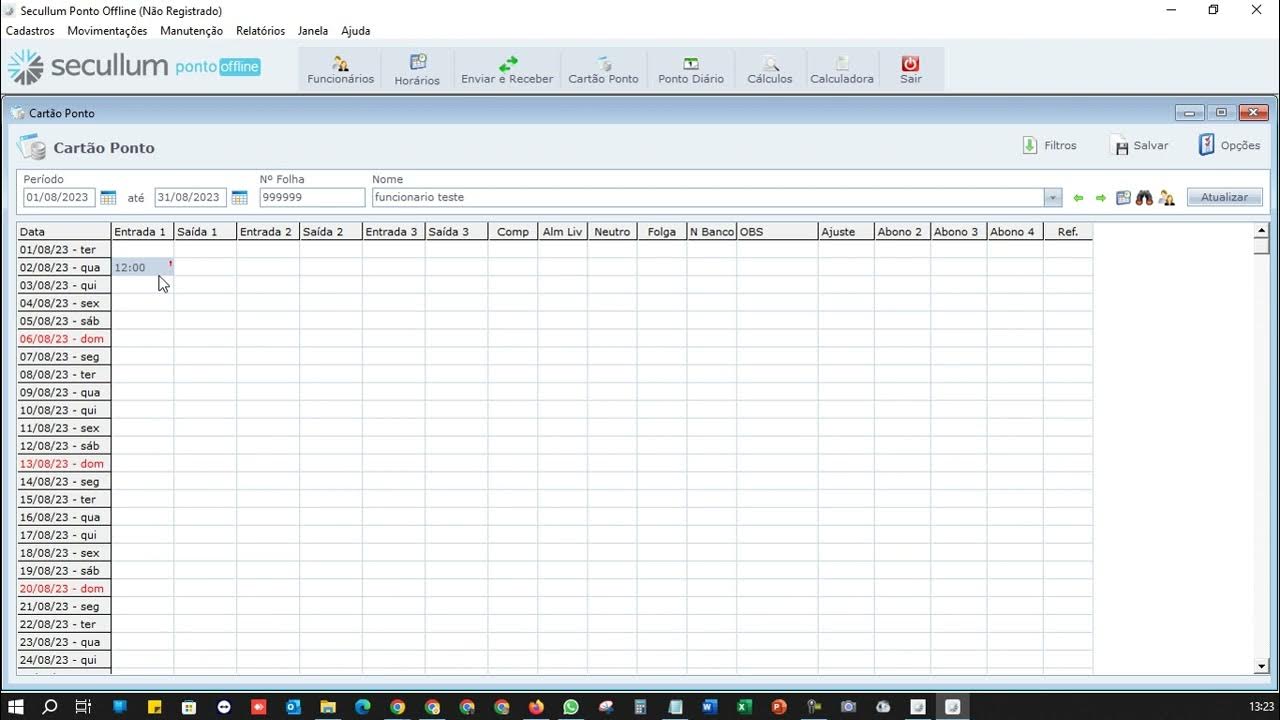Click the Sair power icon
This screenshot has height=720, width=1280.
pos(910,69)
